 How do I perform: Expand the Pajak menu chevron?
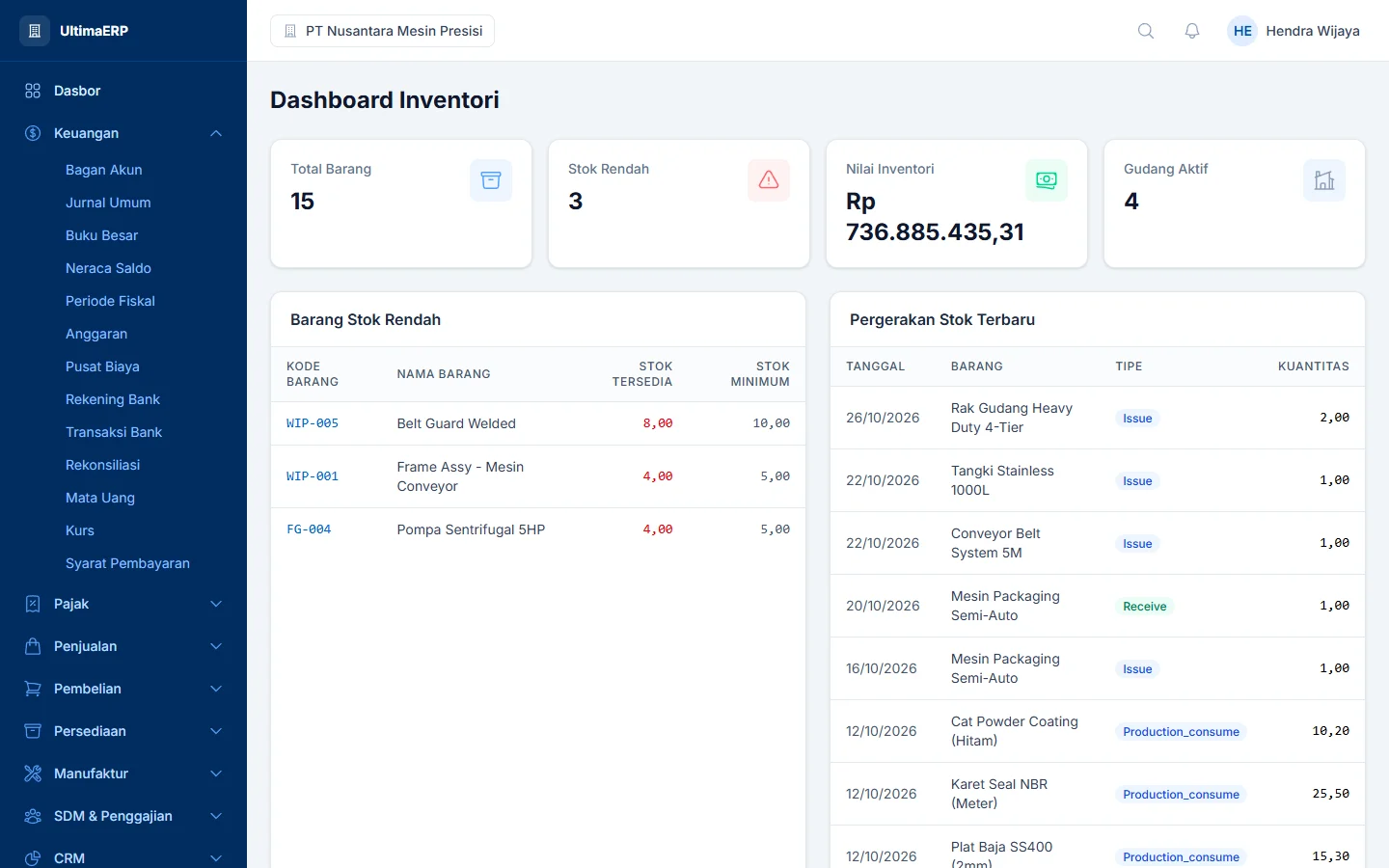click(x=216, y=604)
